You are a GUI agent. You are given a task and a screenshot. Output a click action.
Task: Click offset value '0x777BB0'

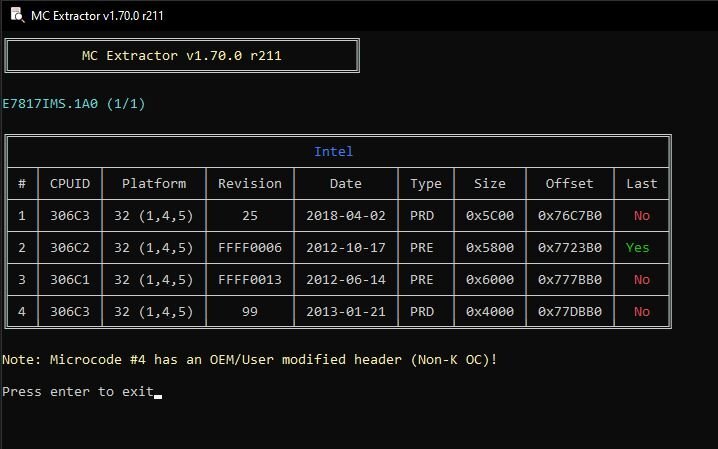click(570, 280)
